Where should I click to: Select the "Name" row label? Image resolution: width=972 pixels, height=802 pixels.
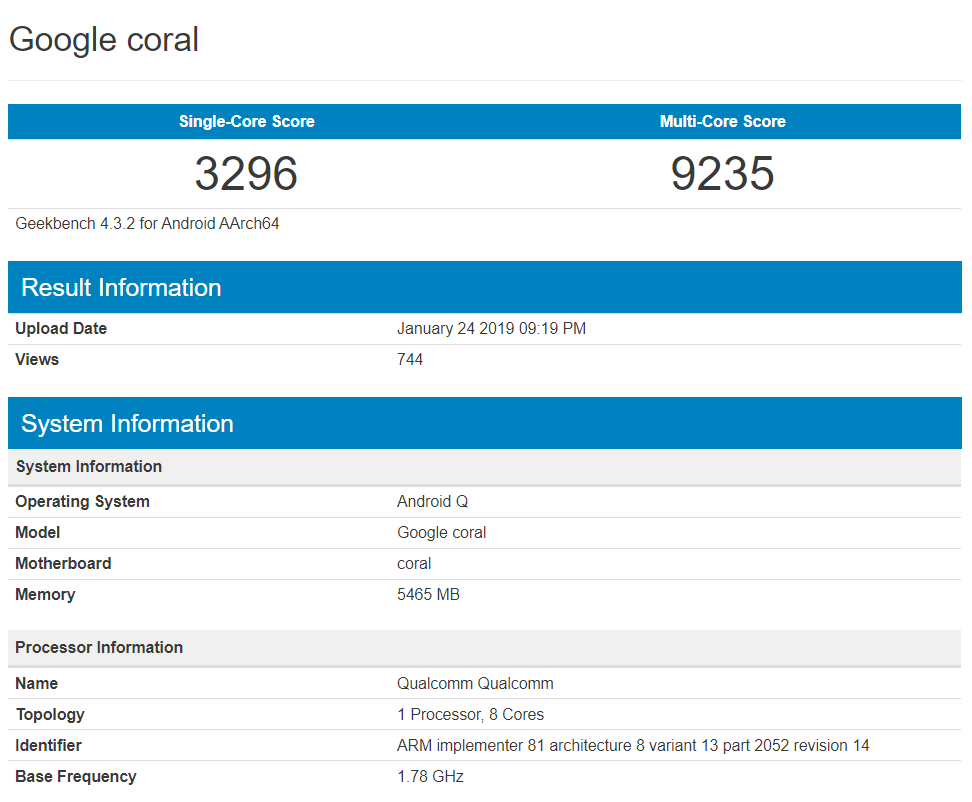click(x=37, y=684)
